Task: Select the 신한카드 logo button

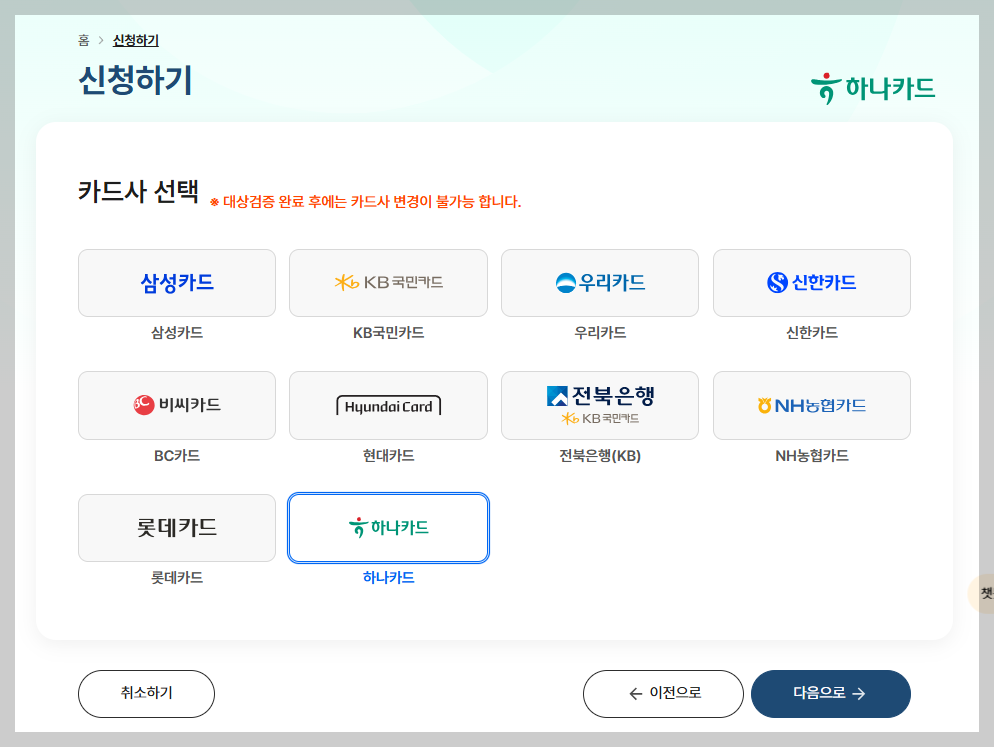Action: tap(811, 282)
